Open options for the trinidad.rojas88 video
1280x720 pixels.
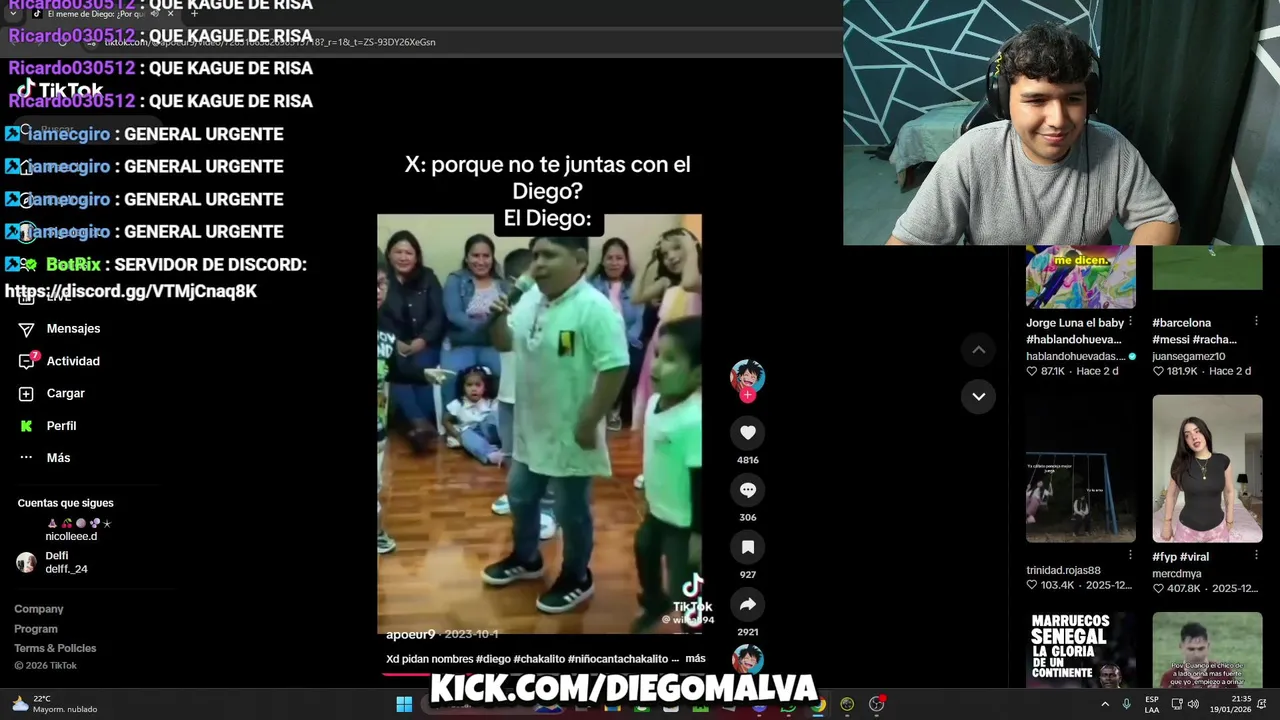(1131, 555)
